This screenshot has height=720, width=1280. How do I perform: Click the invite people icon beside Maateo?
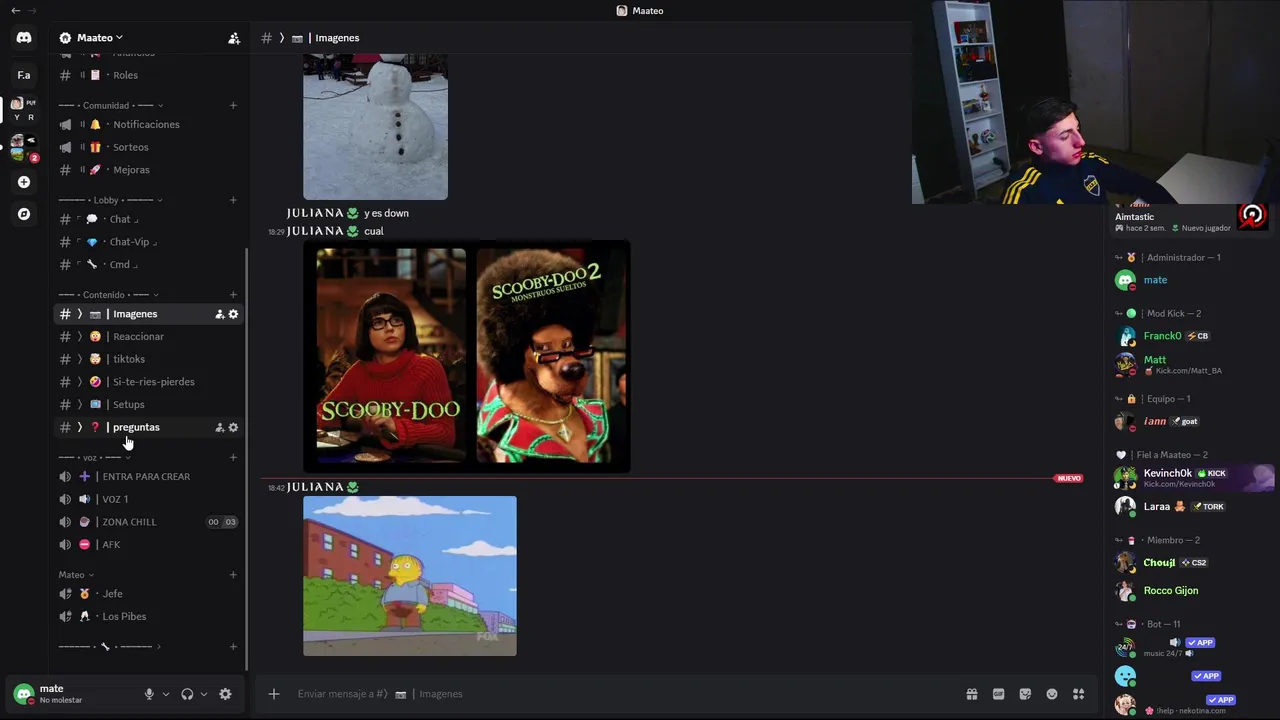[234, 38]
